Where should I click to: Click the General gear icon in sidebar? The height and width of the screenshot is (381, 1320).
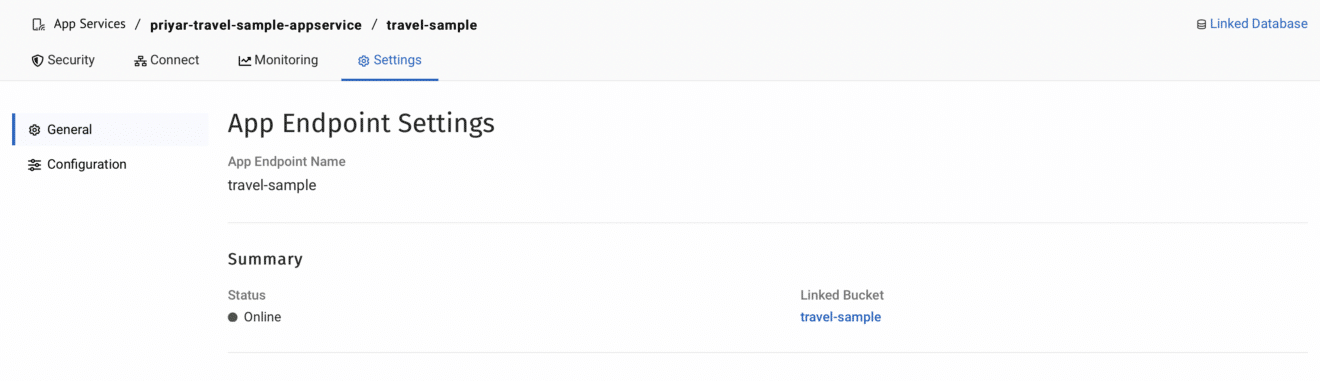click(x=35, y=130)
